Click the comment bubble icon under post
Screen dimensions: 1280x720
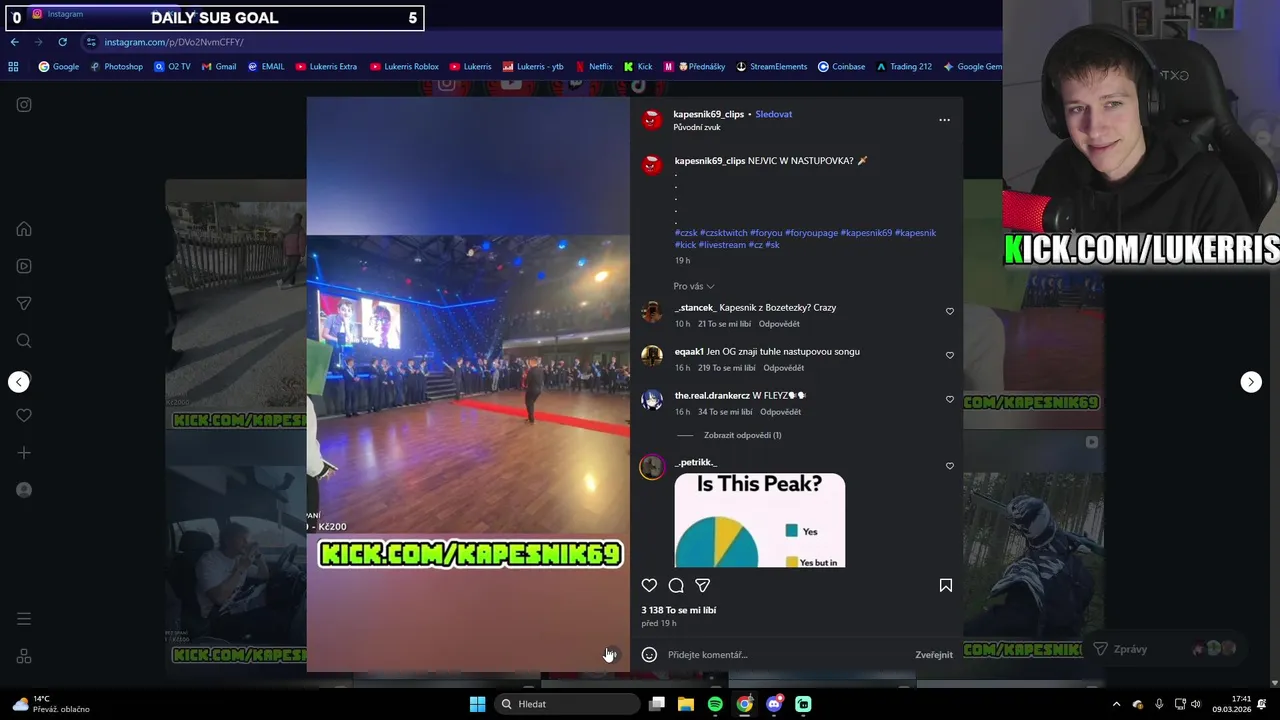(676, 585)
